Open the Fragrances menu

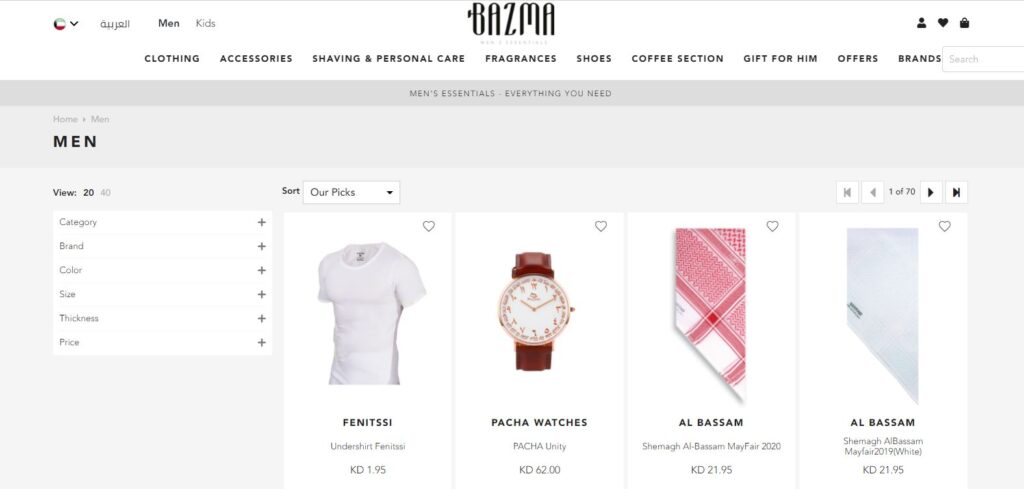(520, 59)
